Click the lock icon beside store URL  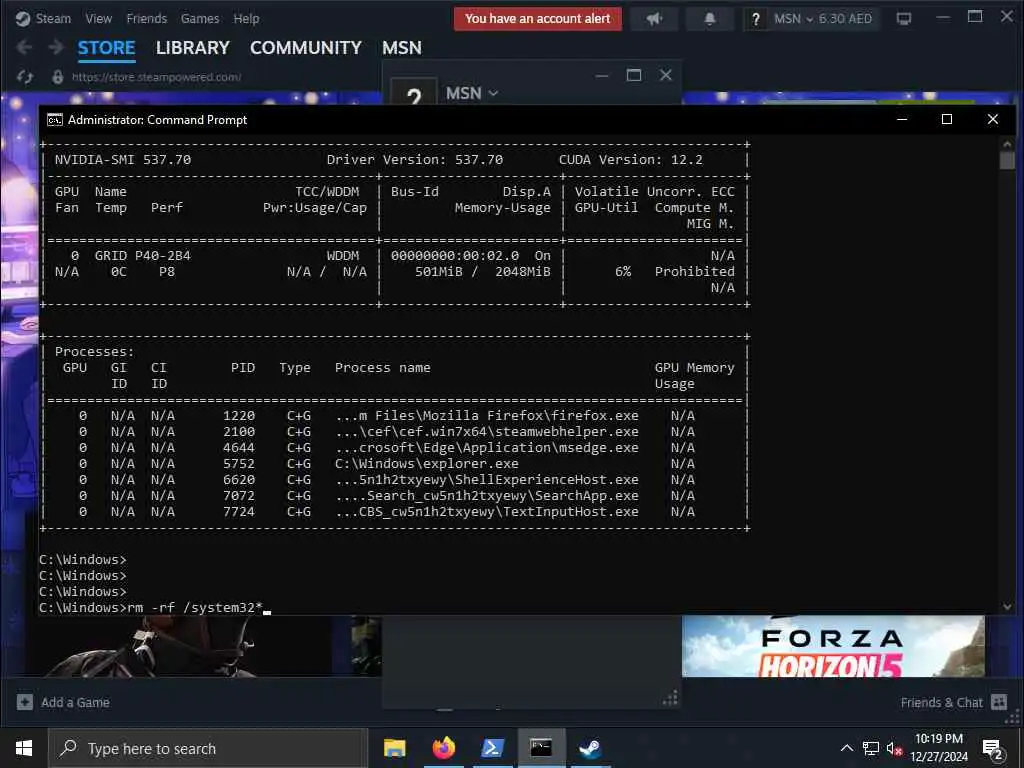tap(57, 77)
